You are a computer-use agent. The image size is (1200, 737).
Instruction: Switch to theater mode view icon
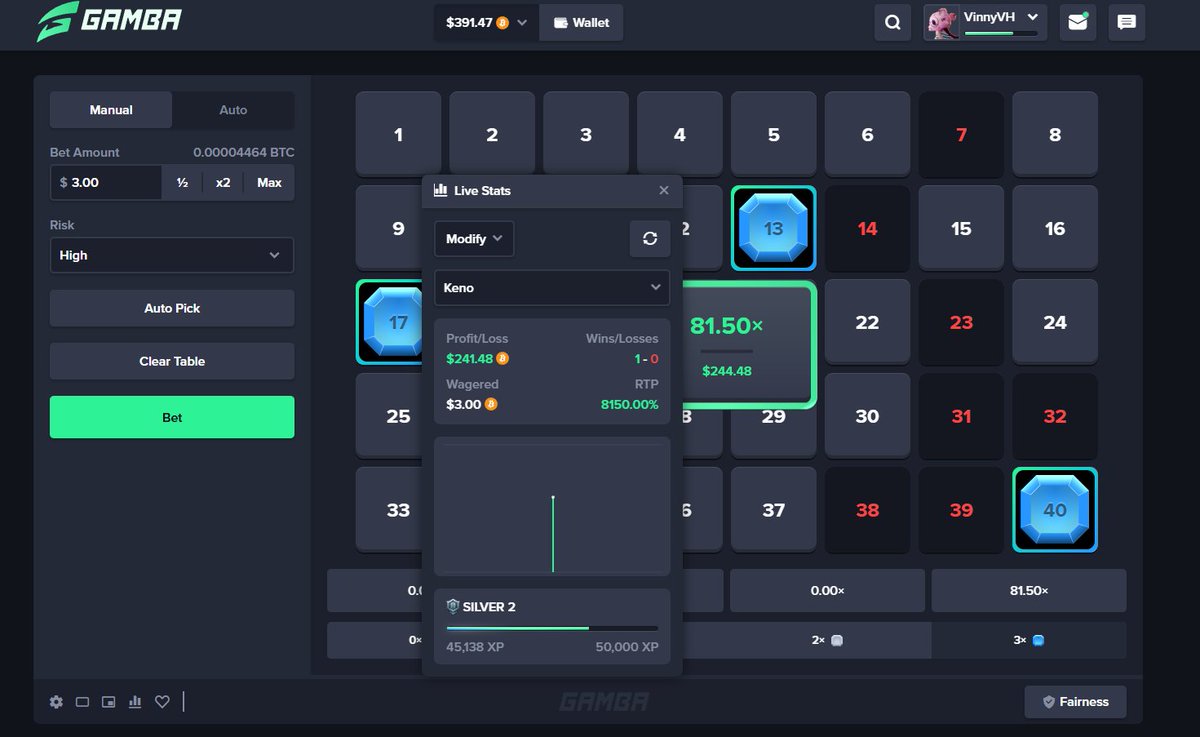(x=83, y=702)
